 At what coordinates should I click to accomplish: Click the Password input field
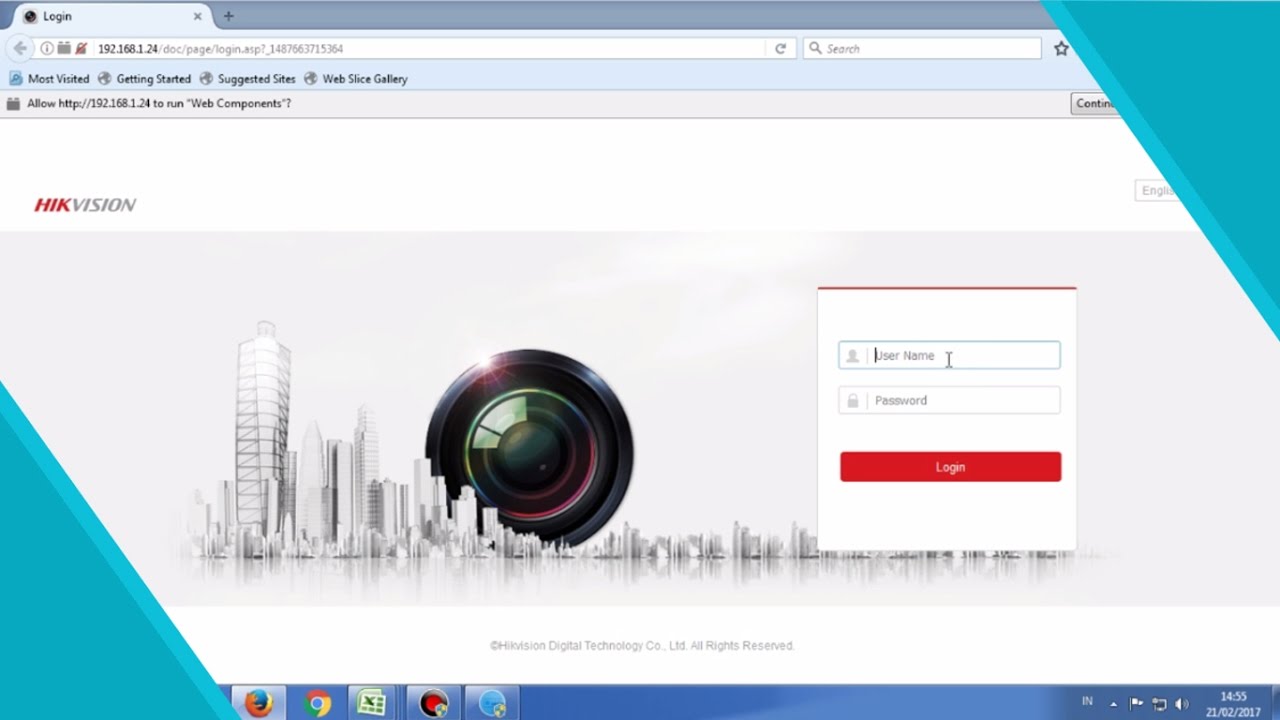pos(949,400)
